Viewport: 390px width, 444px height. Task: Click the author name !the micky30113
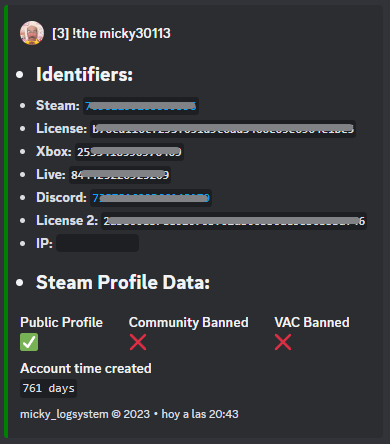tap(111, 33)
